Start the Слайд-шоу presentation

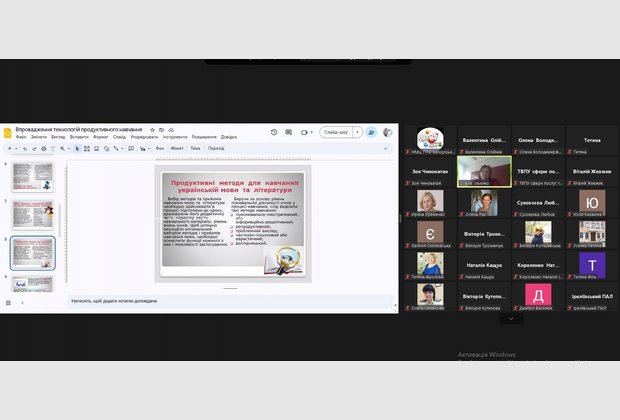point(334,132)
